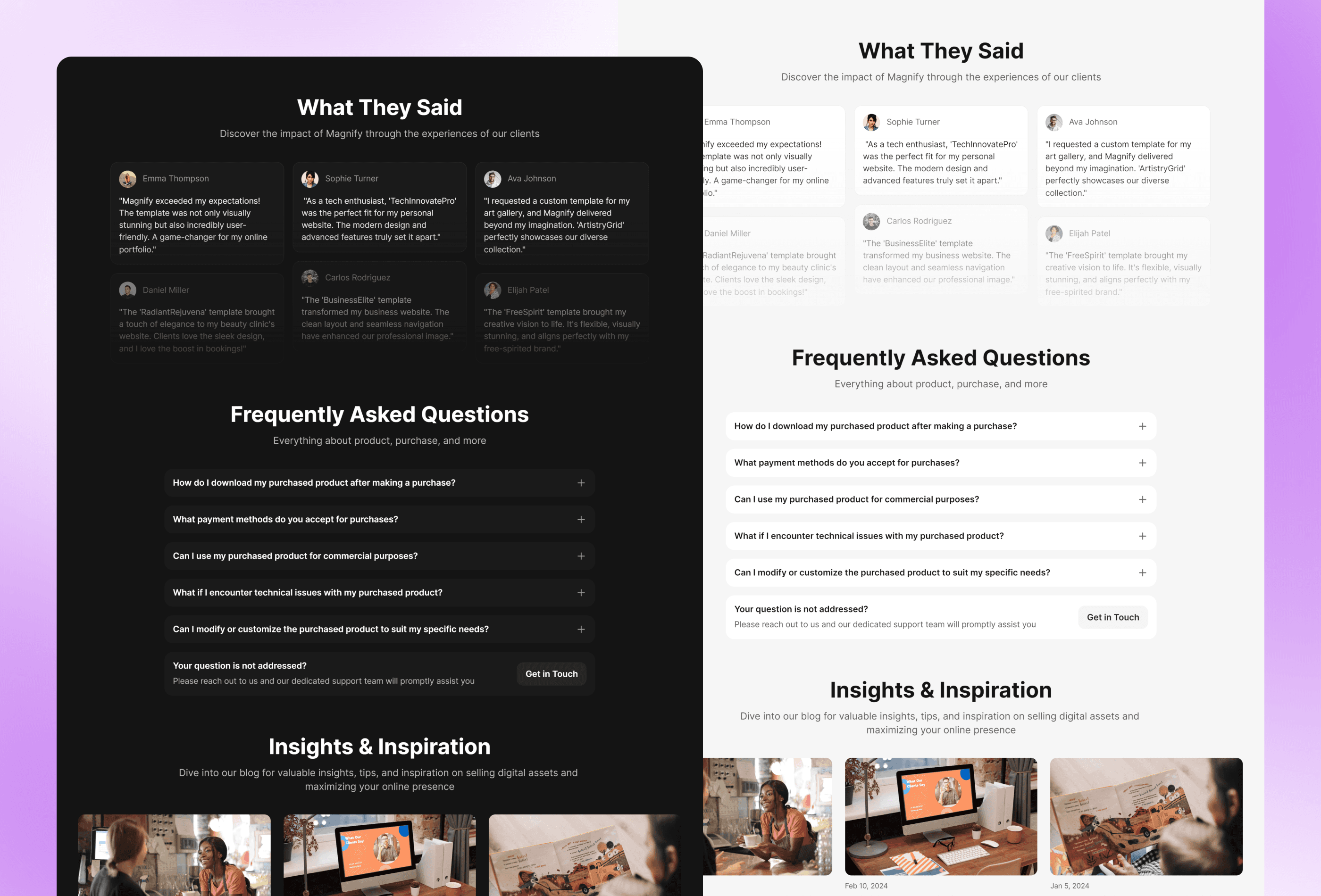Screen dimensions: 1321x896
Task: Click the Get in Touch button on right panel
Action: (1113, 616)
